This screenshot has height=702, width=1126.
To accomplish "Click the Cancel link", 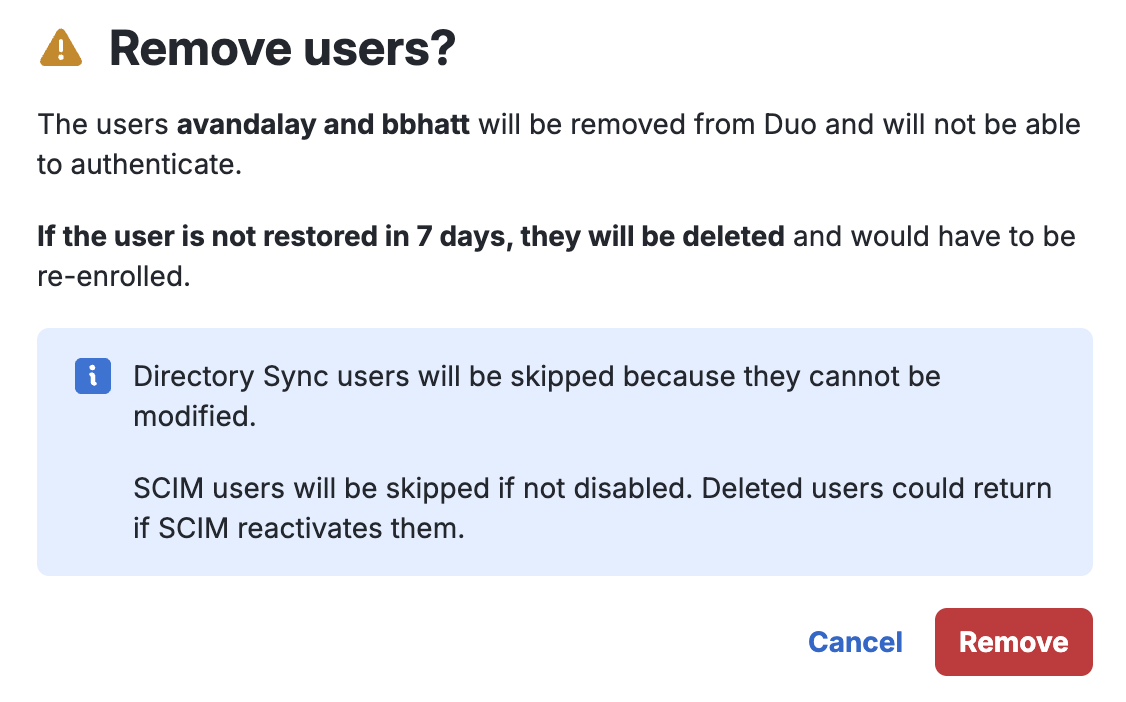I will click(x=855, y=642).
